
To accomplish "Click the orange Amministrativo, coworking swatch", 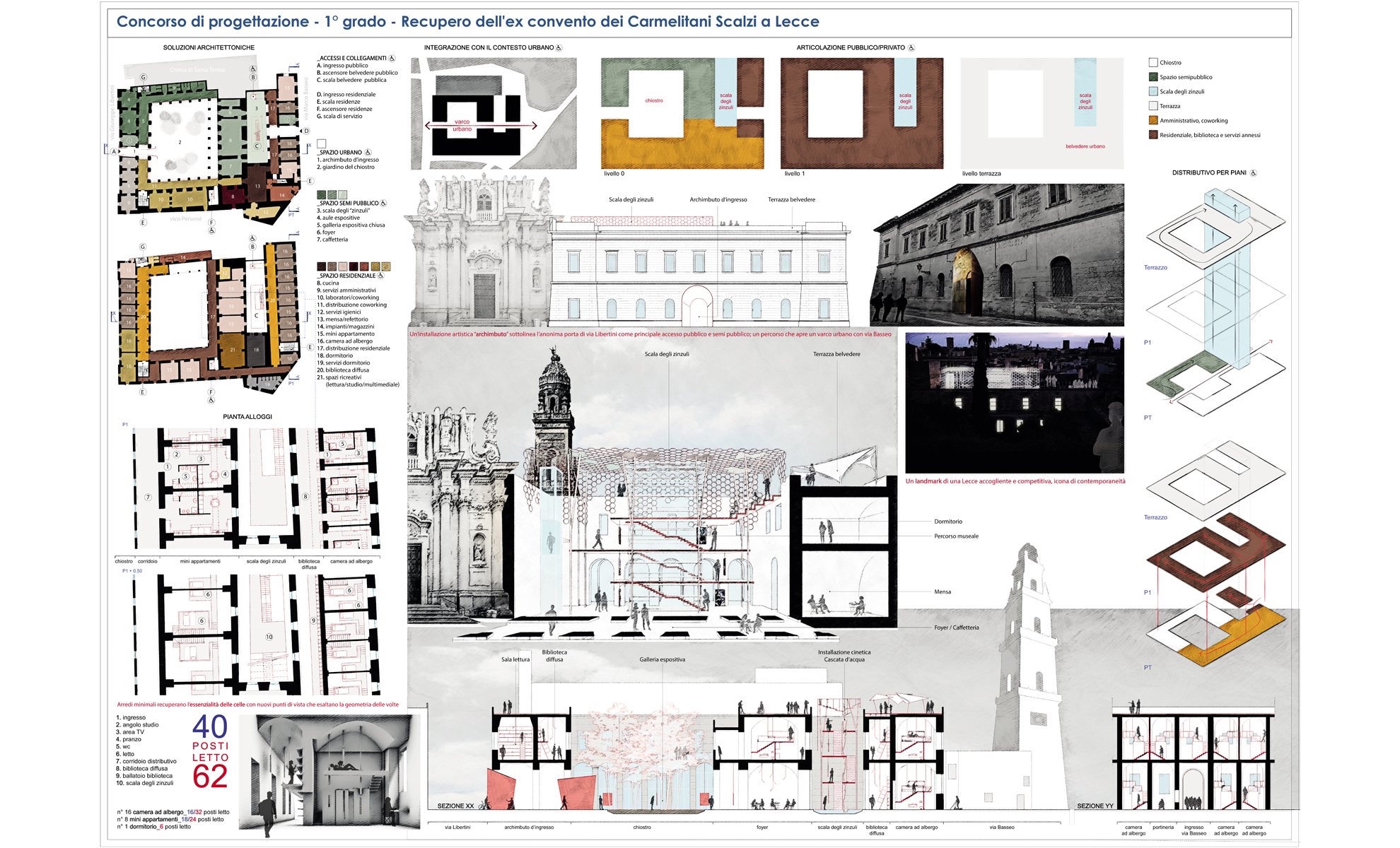I will pyautogui.click(x=1153, y=121).
